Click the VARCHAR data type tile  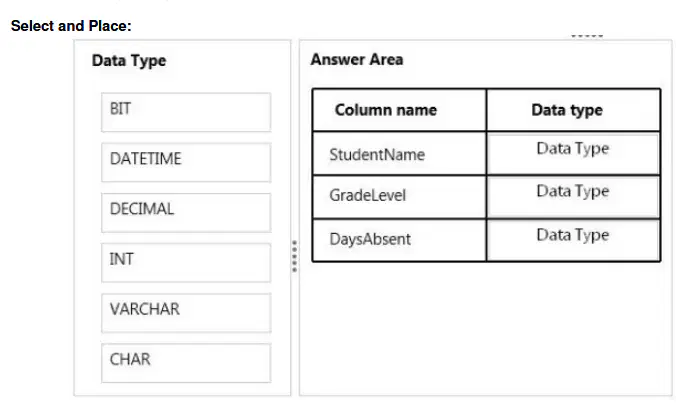(x=186, y=313)
